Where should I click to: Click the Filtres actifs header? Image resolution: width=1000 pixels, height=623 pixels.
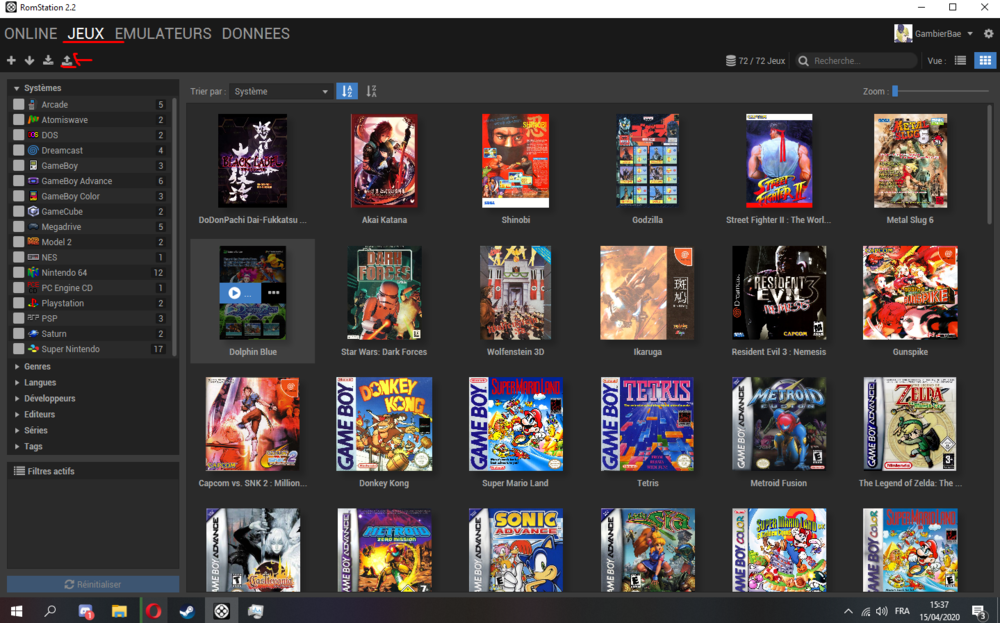[x=93, y=471]
